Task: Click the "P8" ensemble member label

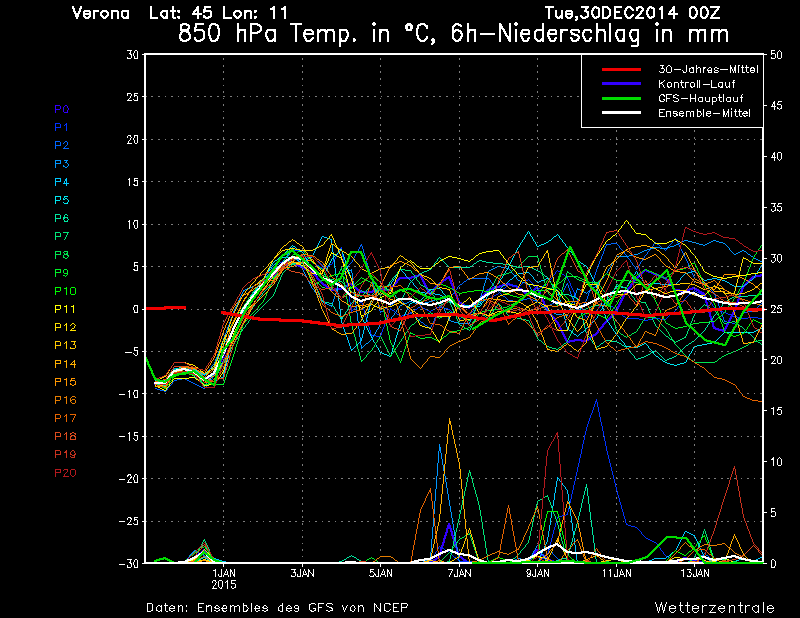Action: (62, 255)
